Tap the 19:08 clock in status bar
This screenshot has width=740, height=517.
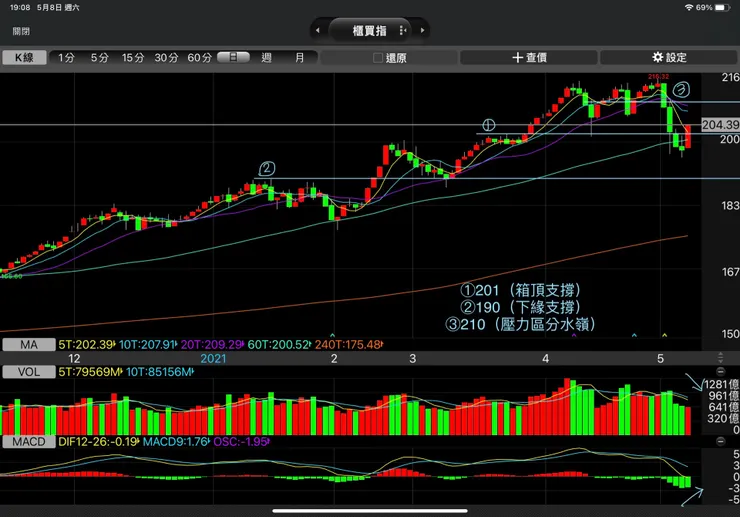tap(20, 8)
